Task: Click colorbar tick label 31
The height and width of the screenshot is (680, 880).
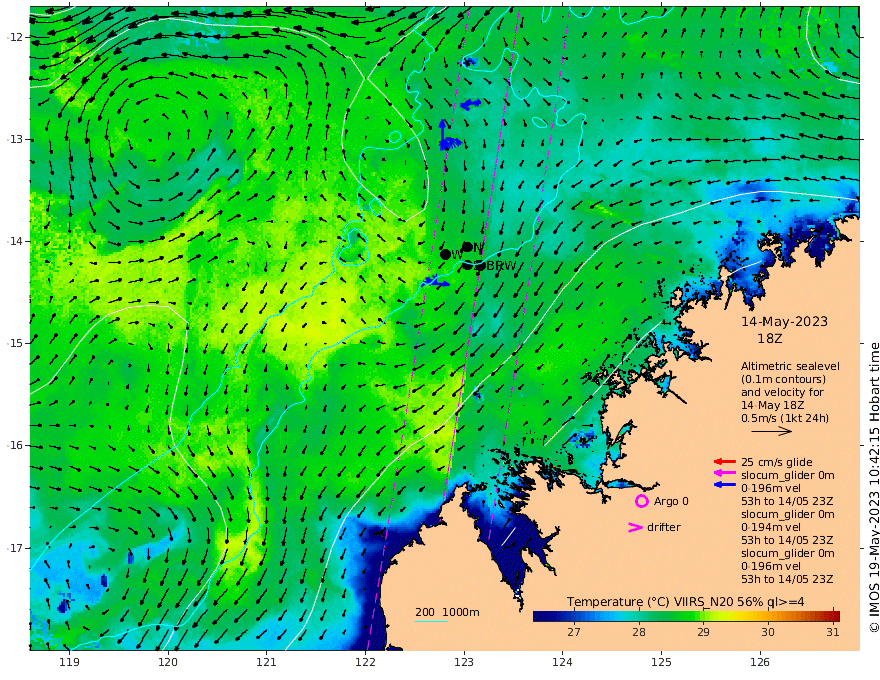Action: [x=833, y=632]
